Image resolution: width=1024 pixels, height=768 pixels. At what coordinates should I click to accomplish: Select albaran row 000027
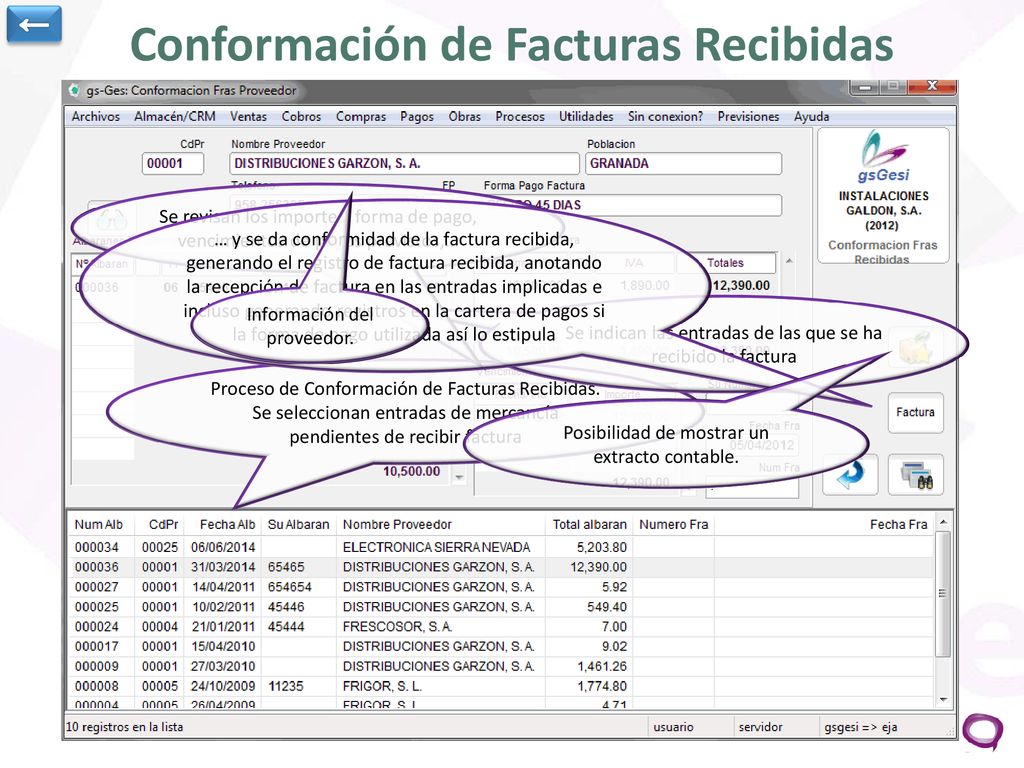pyautogui.click(x=501, y=587)
